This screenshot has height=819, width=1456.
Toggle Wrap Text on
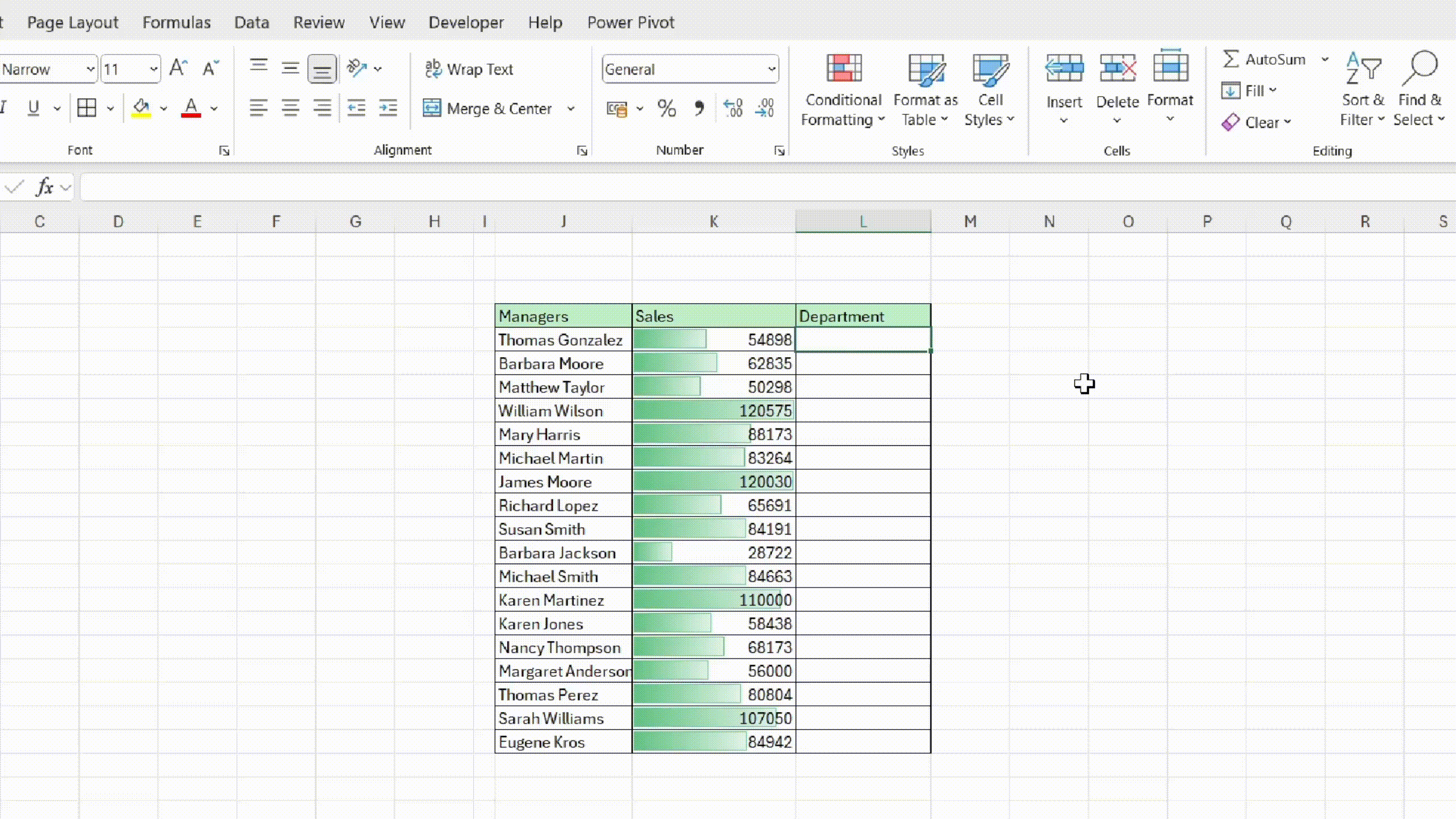[469, 69]
